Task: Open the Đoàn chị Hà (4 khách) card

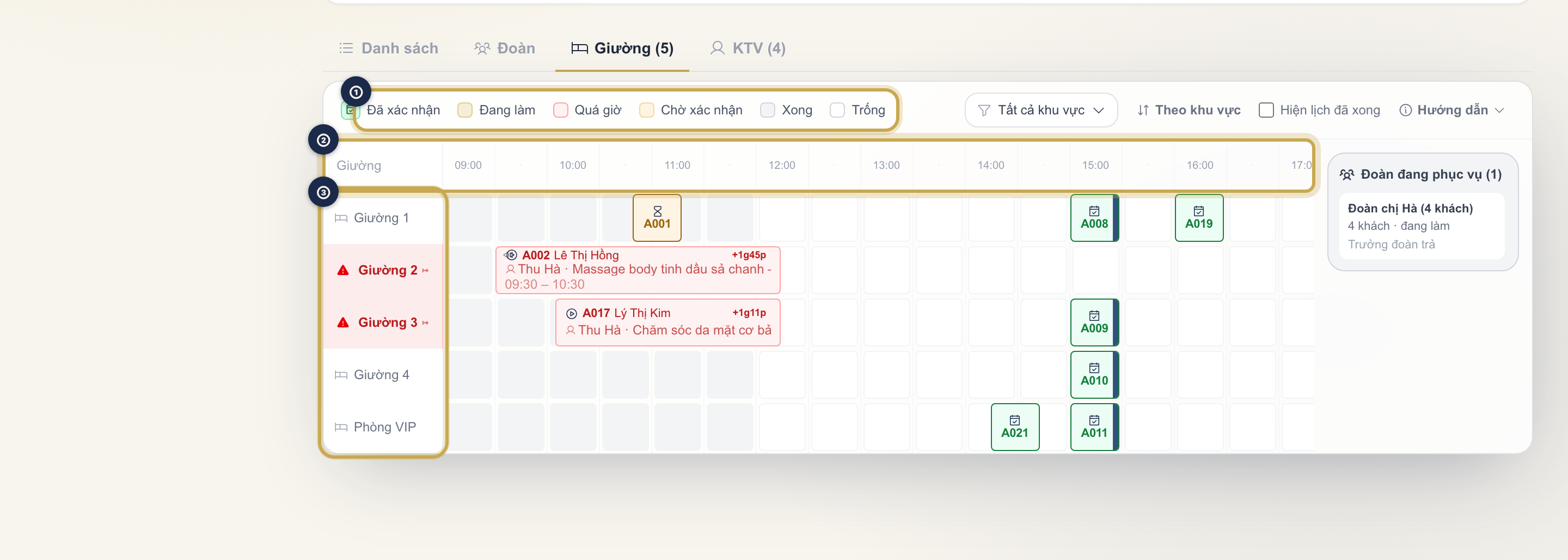Action: click(1422, 226)
